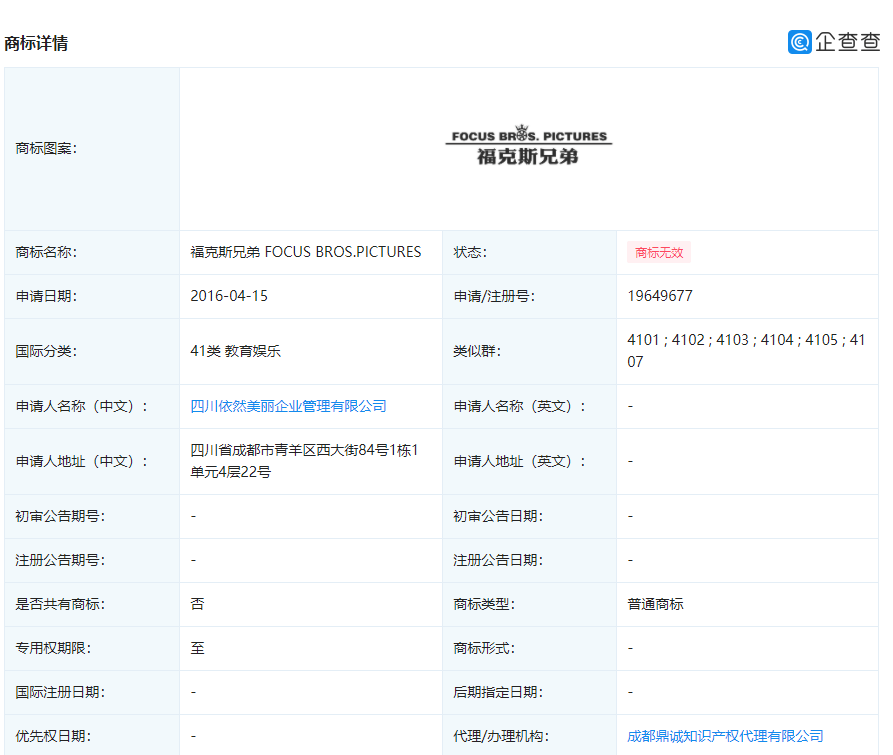
Task: Click the 国际注册日期 label
Action: click(x=60, y=692)
